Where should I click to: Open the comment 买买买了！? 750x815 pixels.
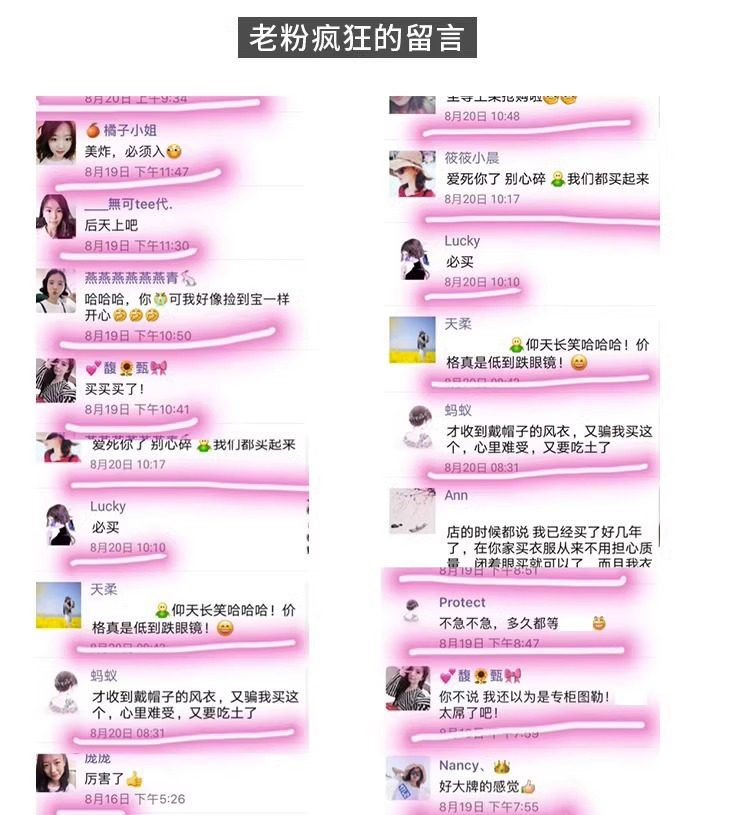point(114,389)
